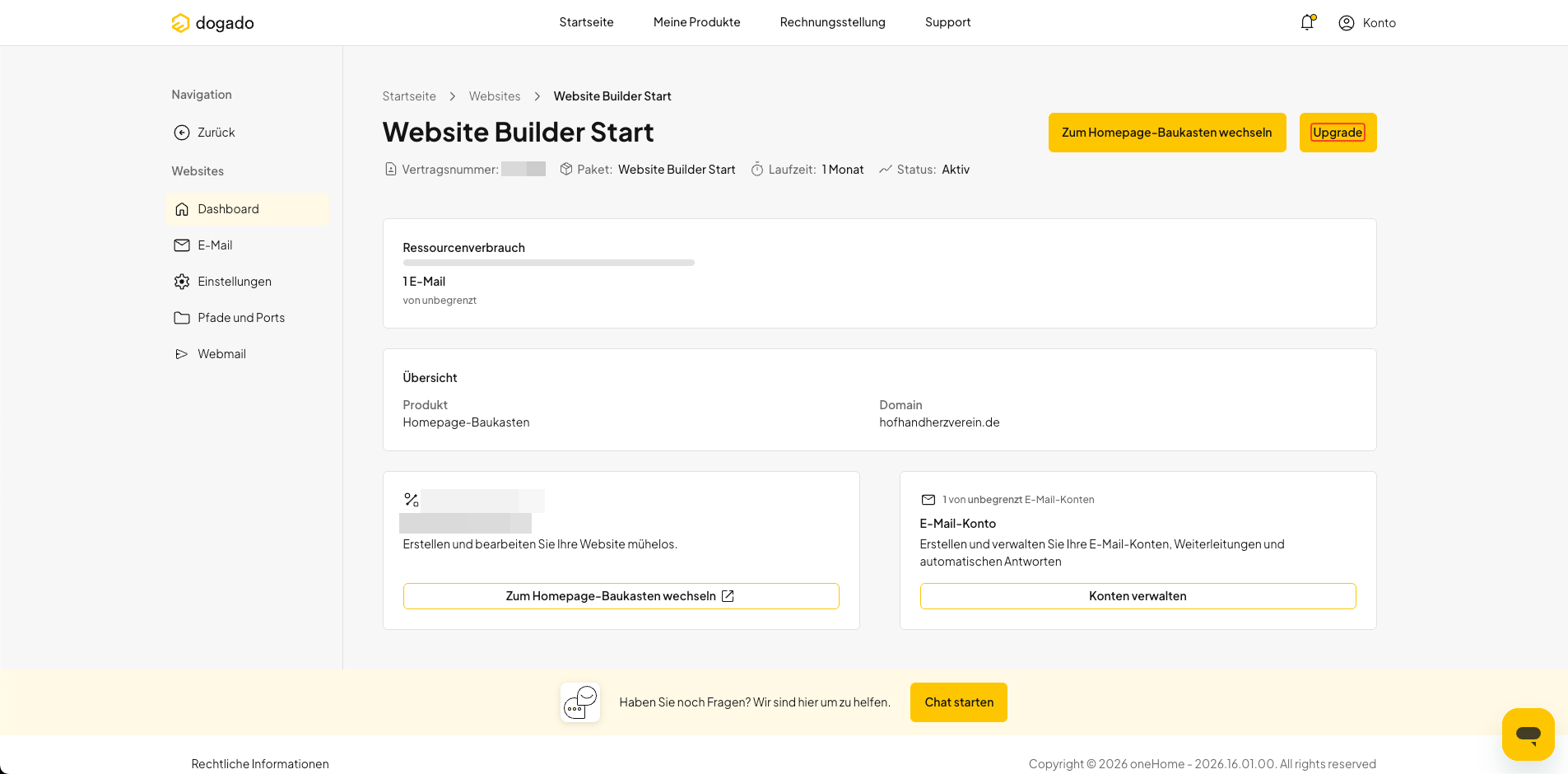The width and height of the screenshot is (1568, 774).
Task: Click outlined Zum Homepage-Baukasten wechseln card button
Action: (x=621, y=596)
